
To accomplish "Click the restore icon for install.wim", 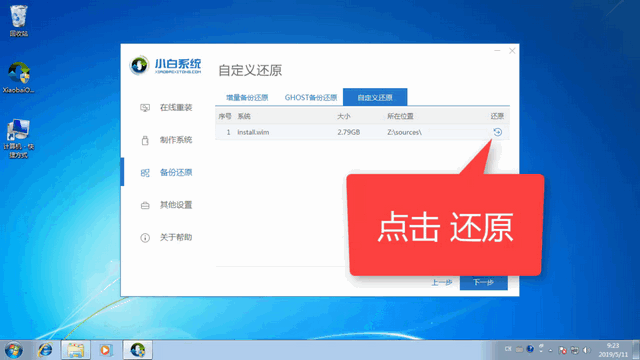I will (497, 132).
